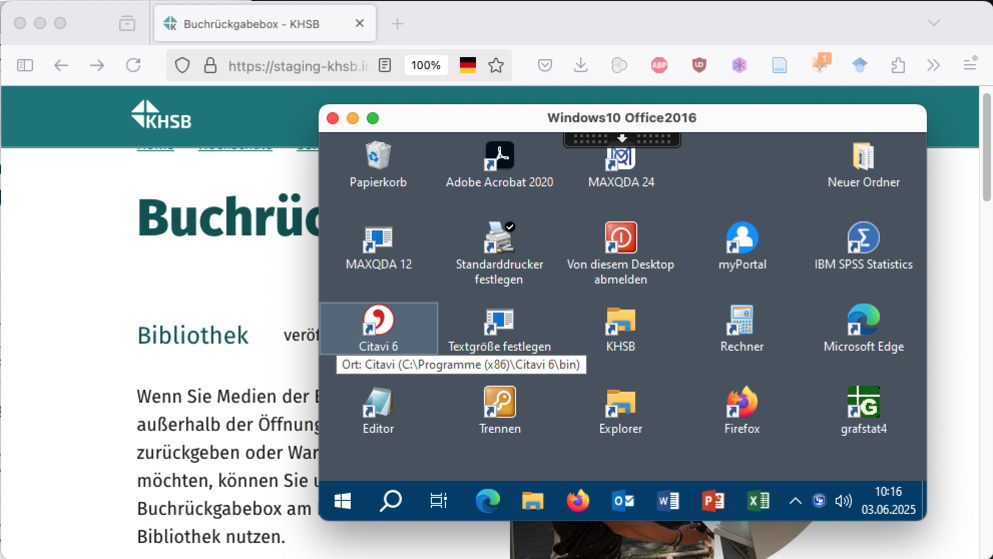Open Word from the taskbar

668,501
